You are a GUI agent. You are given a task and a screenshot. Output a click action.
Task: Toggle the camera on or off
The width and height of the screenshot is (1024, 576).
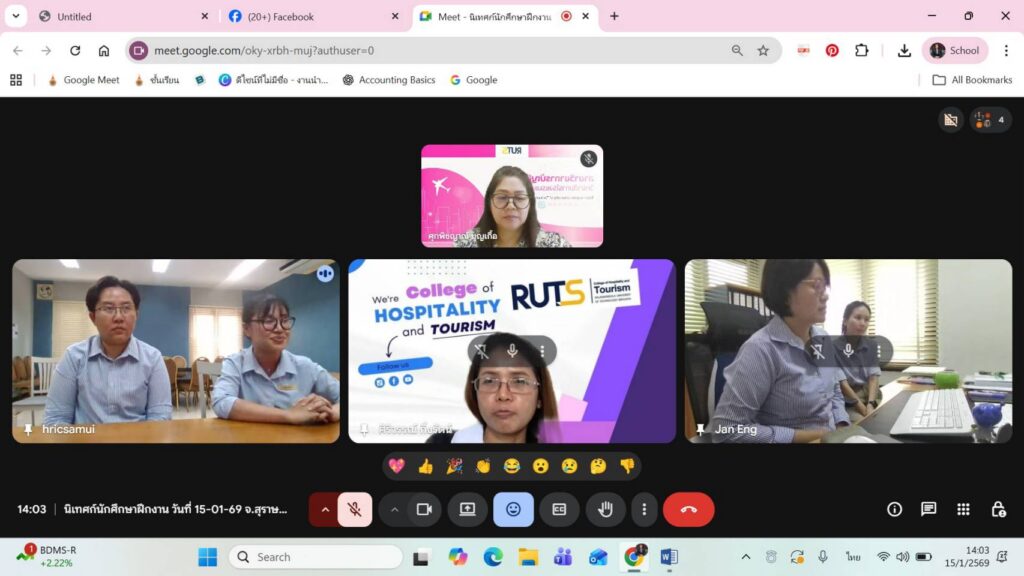pos(424,509)
